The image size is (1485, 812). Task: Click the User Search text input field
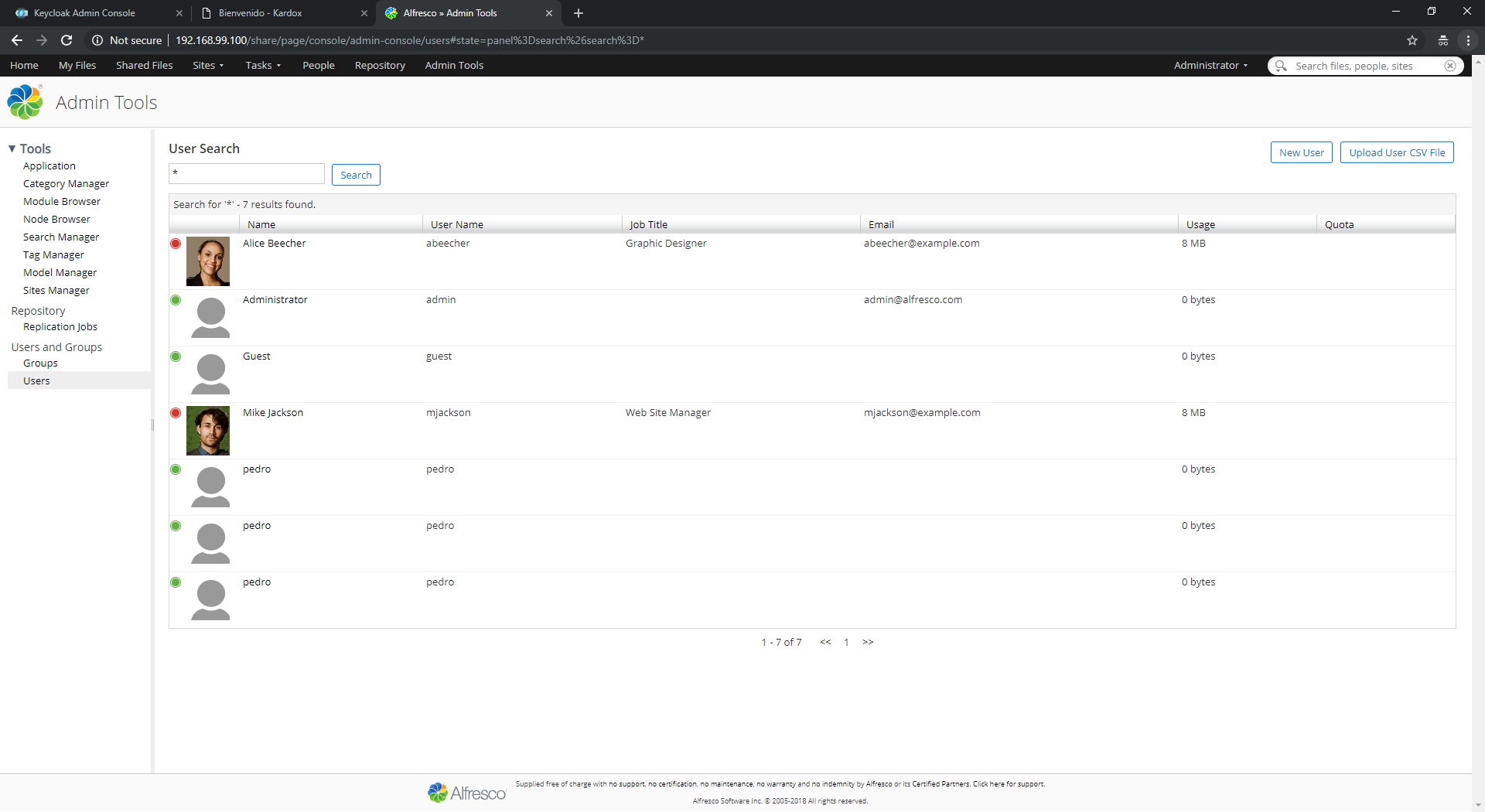247,173
